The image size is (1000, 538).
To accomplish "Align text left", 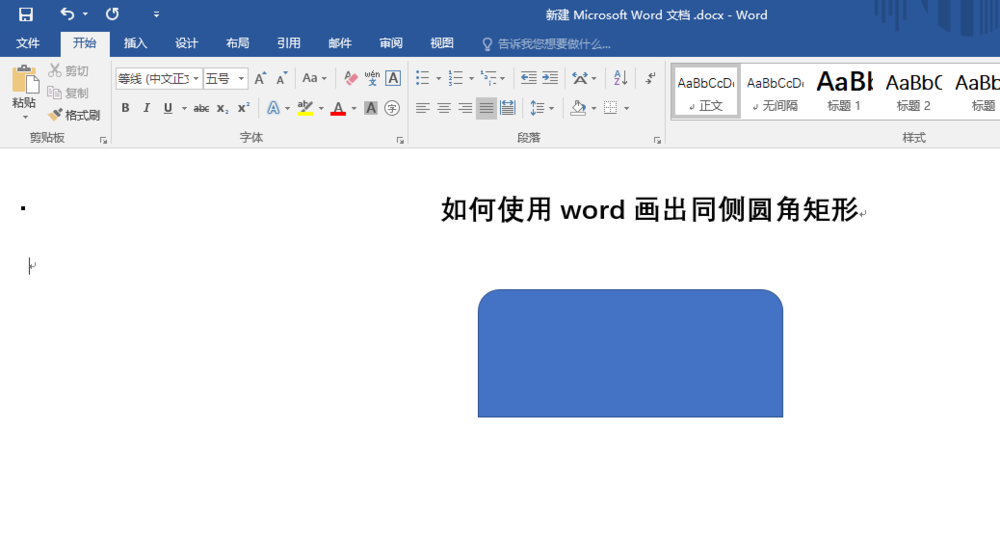I will 422,108.
